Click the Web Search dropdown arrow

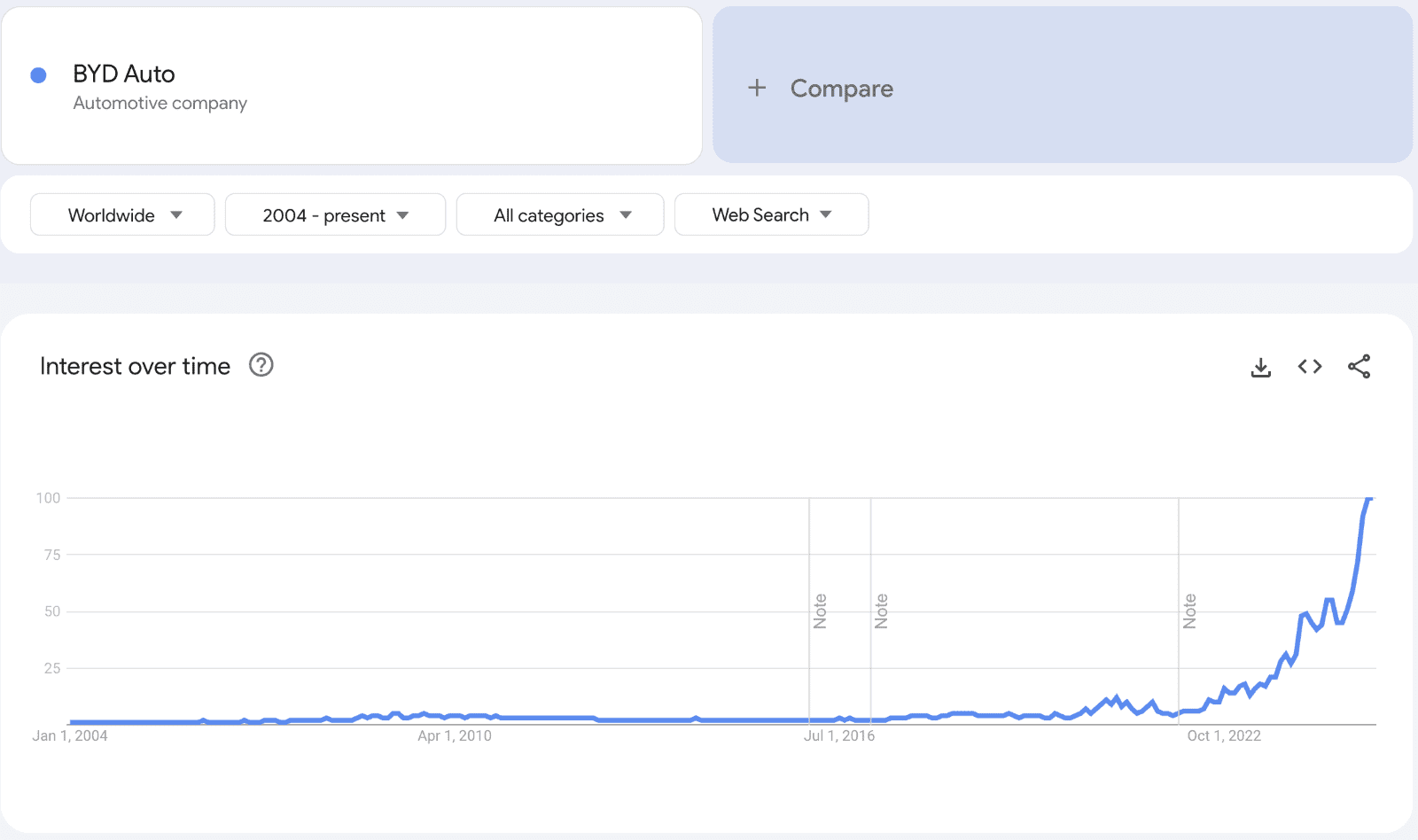(x=826, y=214)
